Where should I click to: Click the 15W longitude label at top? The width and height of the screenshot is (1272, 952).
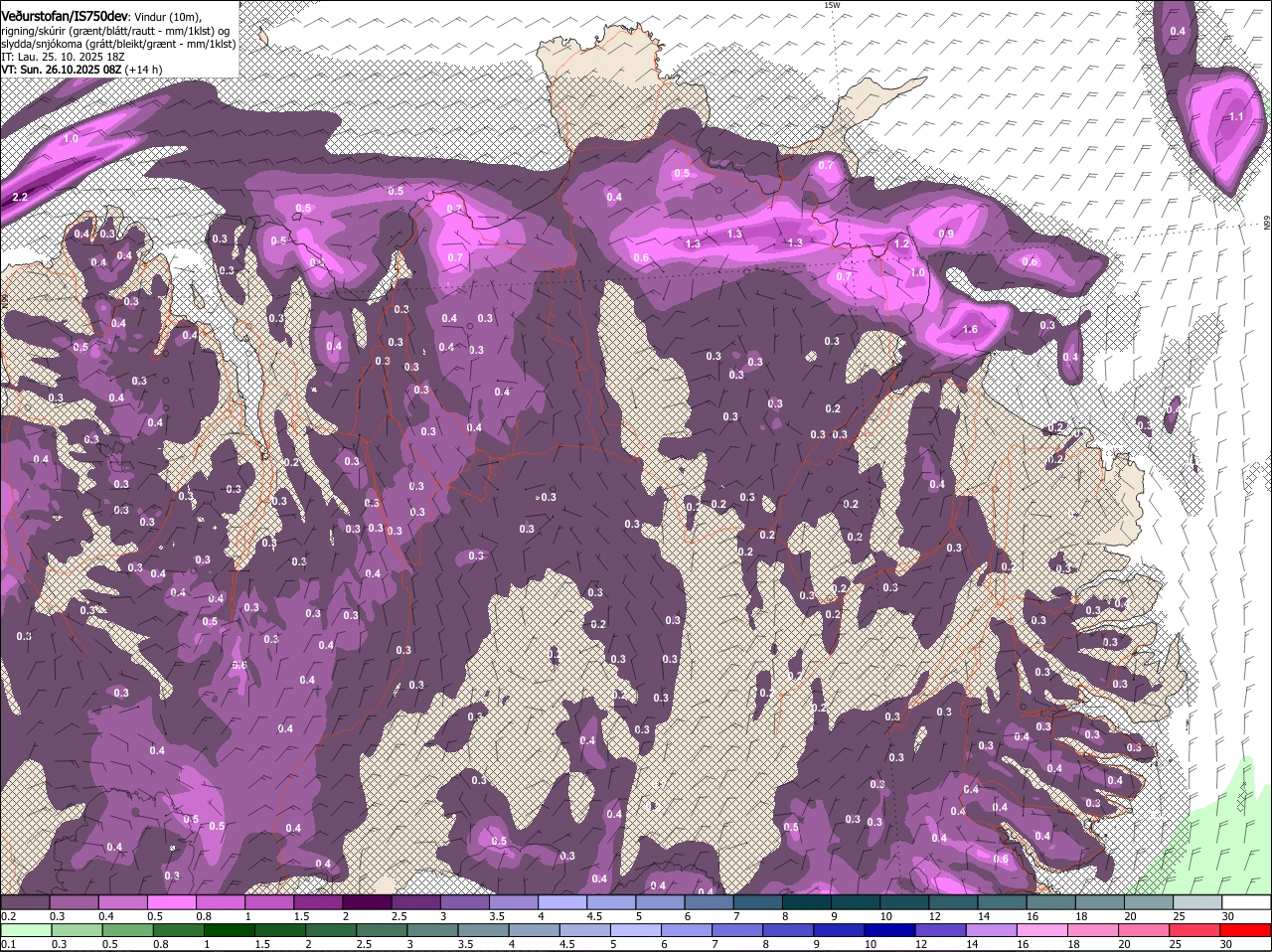(832, 6)
